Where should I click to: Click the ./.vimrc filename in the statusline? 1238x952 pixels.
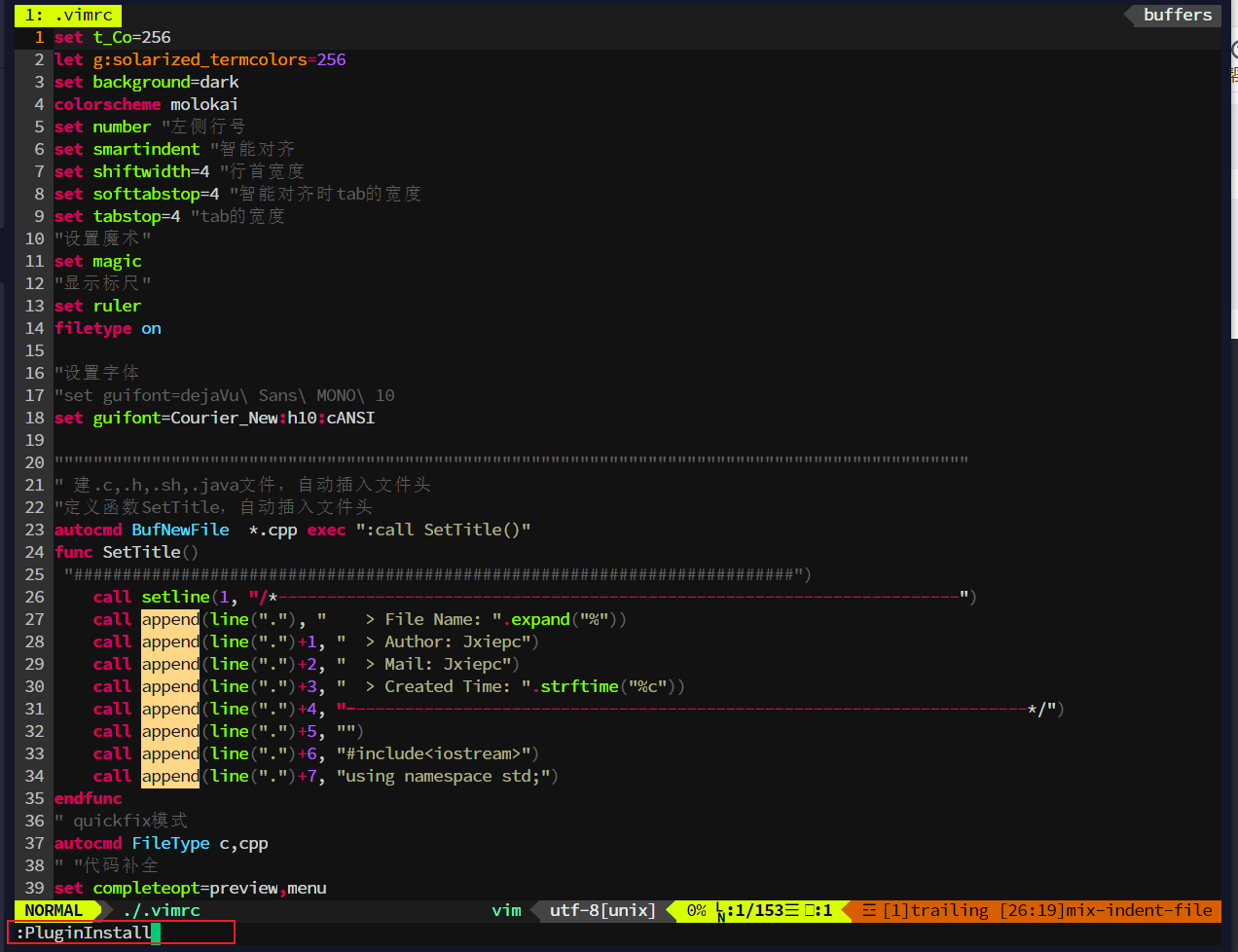click(x=163, y=910)
